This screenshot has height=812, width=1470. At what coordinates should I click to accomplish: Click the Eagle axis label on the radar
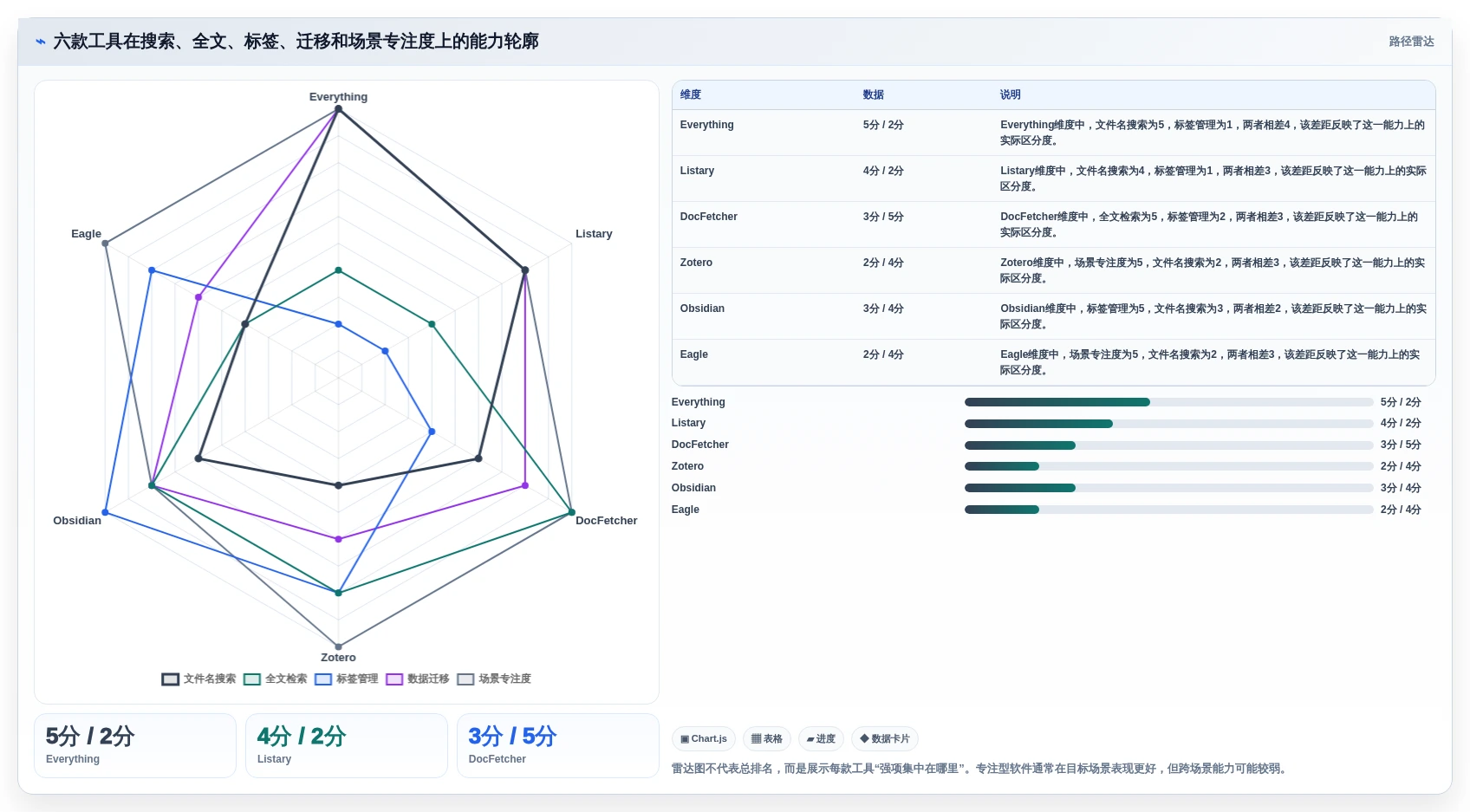(86, 234)
